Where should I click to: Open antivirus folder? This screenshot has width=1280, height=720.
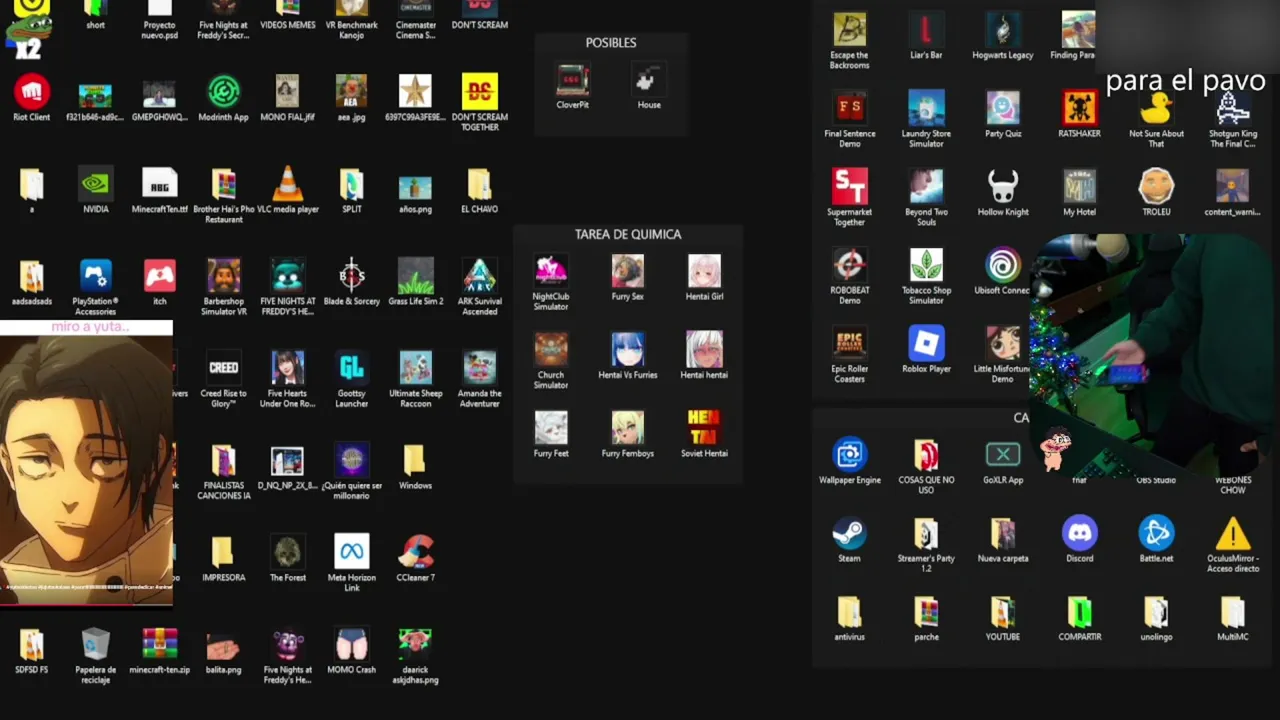tap(849, 611)
